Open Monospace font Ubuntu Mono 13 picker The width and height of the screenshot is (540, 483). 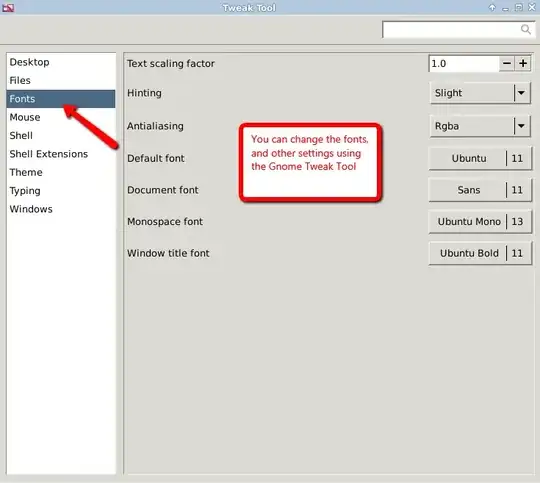(480, 222)
